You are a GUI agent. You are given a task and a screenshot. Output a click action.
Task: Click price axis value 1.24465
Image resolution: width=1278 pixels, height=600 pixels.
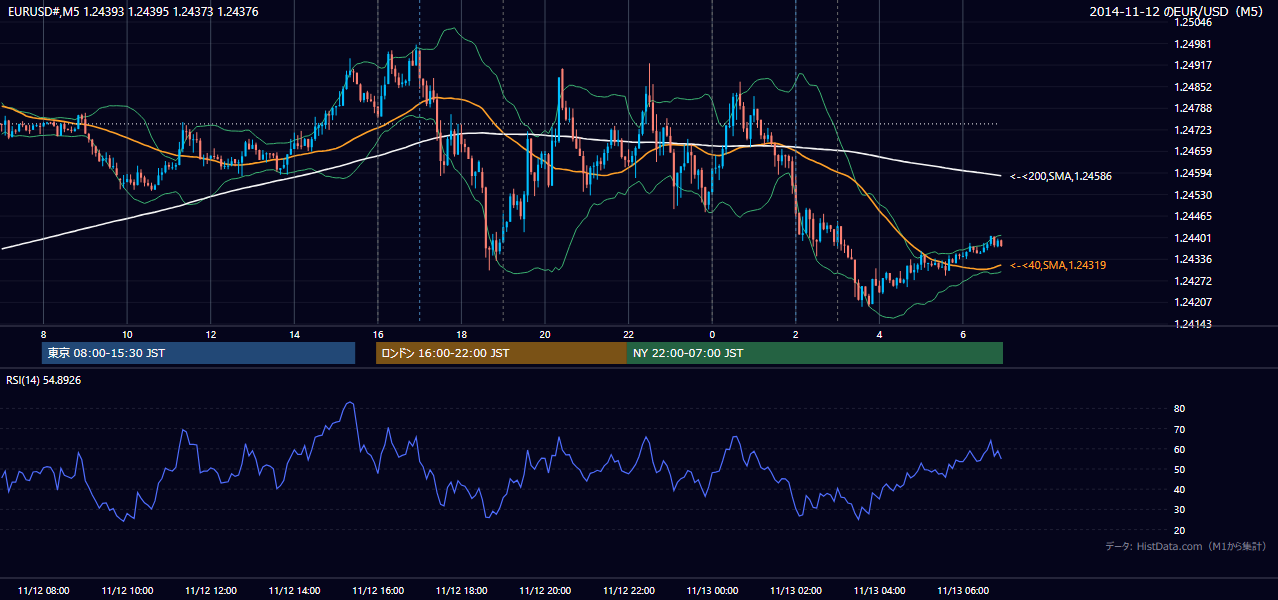click(1192, 216)
